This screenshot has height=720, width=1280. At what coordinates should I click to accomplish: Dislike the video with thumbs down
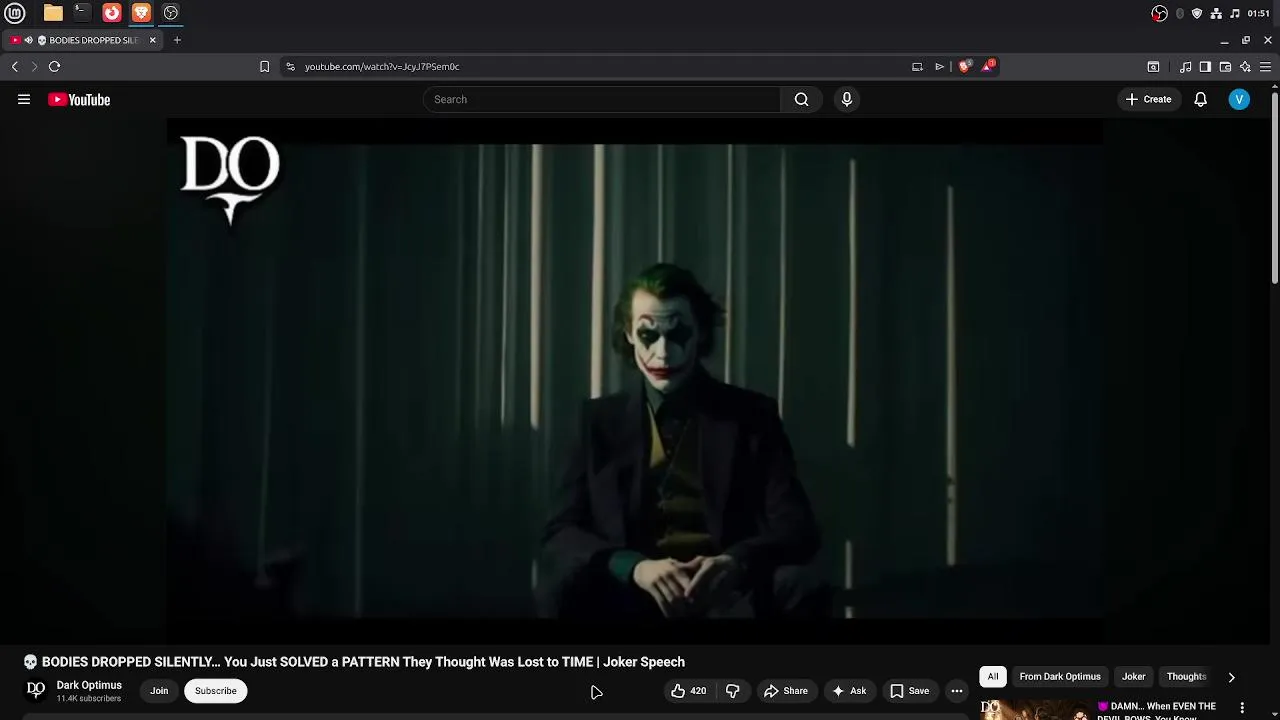(x=733, y=691)
